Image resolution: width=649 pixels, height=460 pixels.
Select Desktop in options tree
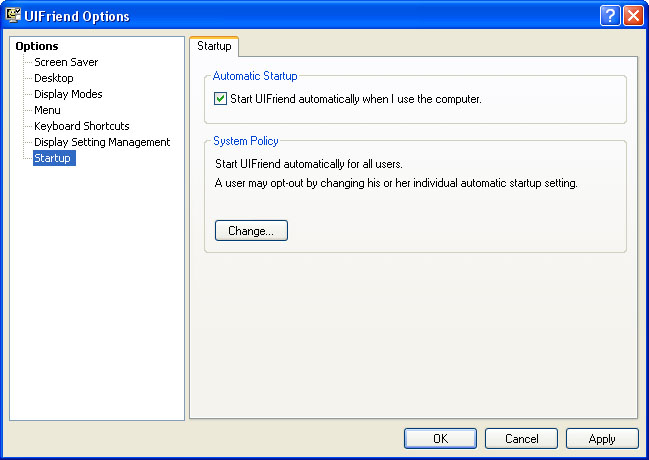54,78
